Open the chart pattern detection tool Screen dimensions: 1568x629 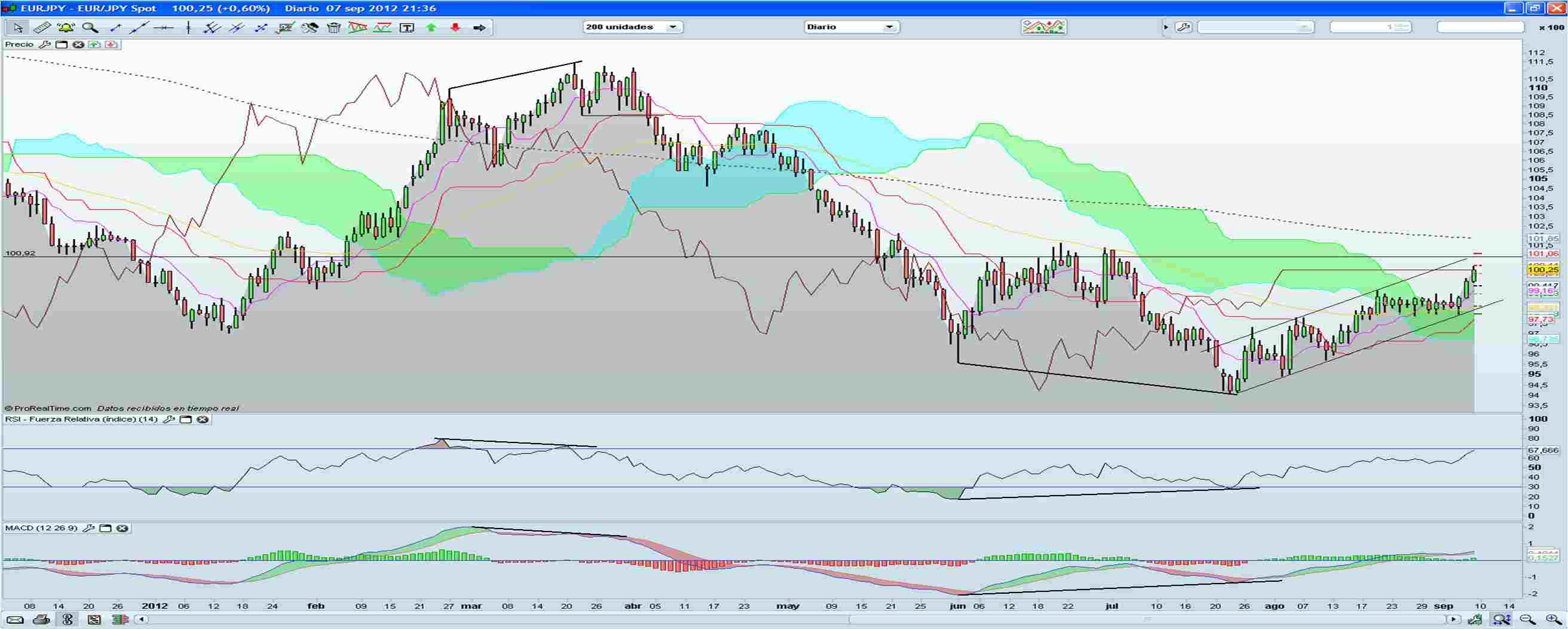359,28
